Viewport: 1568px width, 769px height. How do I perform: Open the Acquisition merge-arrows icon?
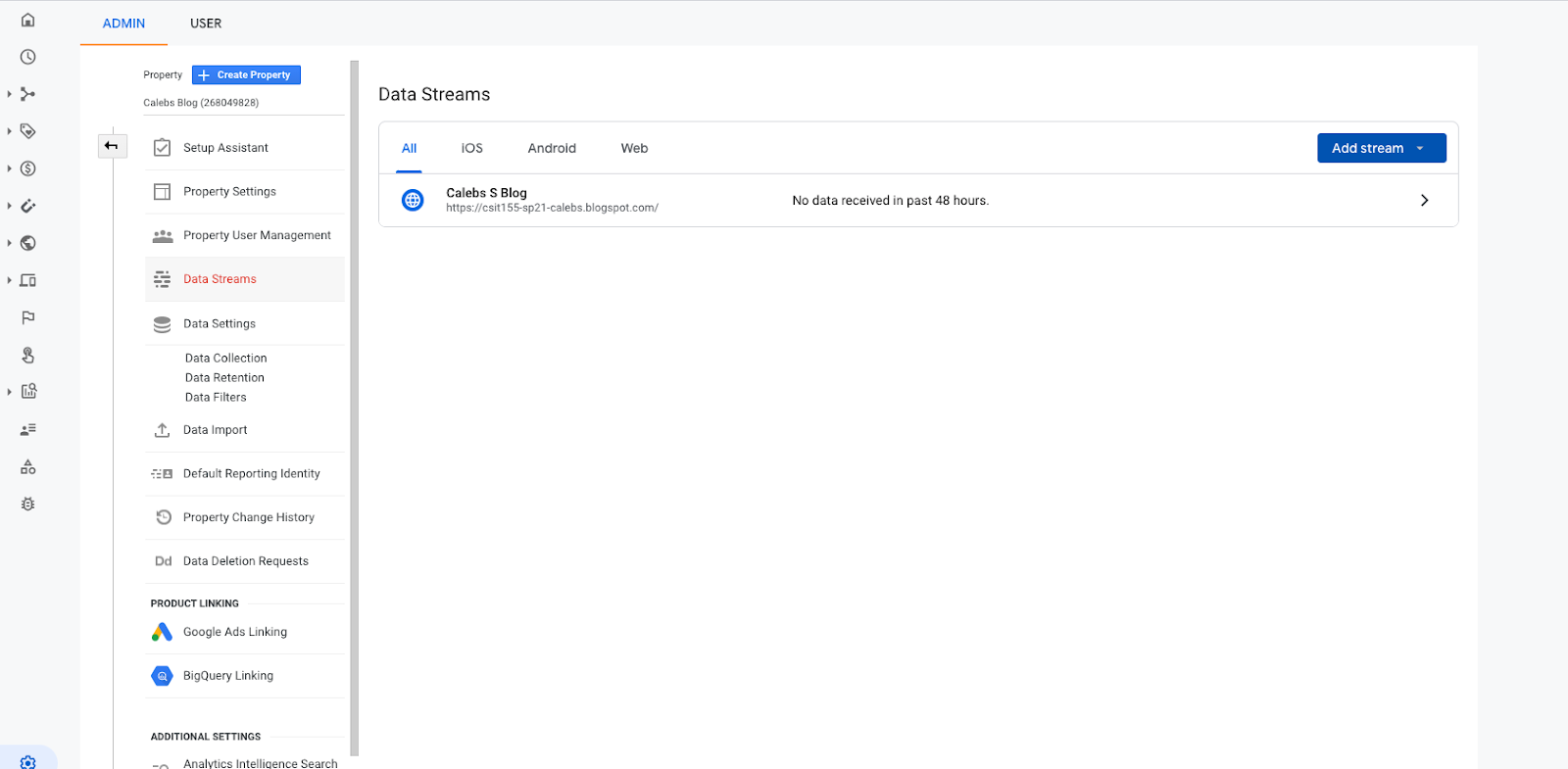28,94
